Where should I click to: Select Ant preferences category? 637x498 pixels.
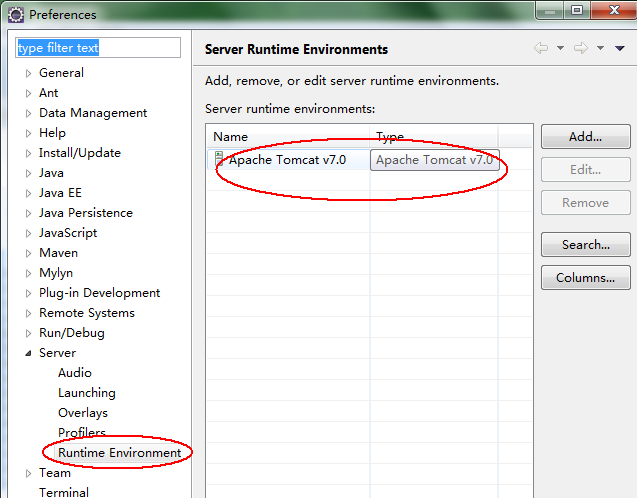point(48,93)
